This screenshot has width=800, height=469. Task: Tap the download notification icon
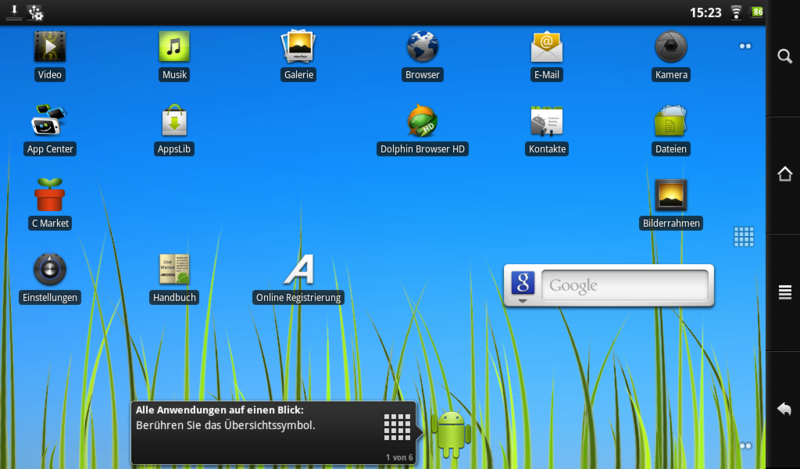click(14, 13)
